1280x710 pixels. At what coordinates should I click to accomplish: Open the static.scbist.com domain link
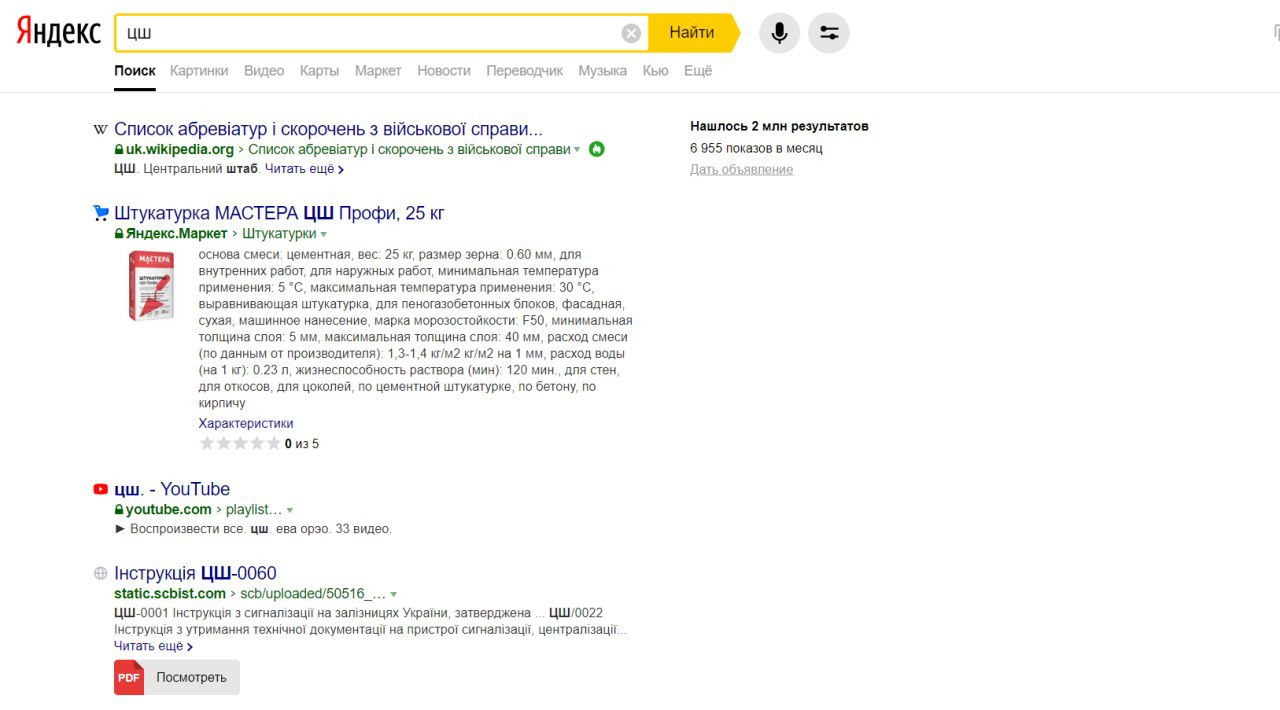[x=170, y=593]
